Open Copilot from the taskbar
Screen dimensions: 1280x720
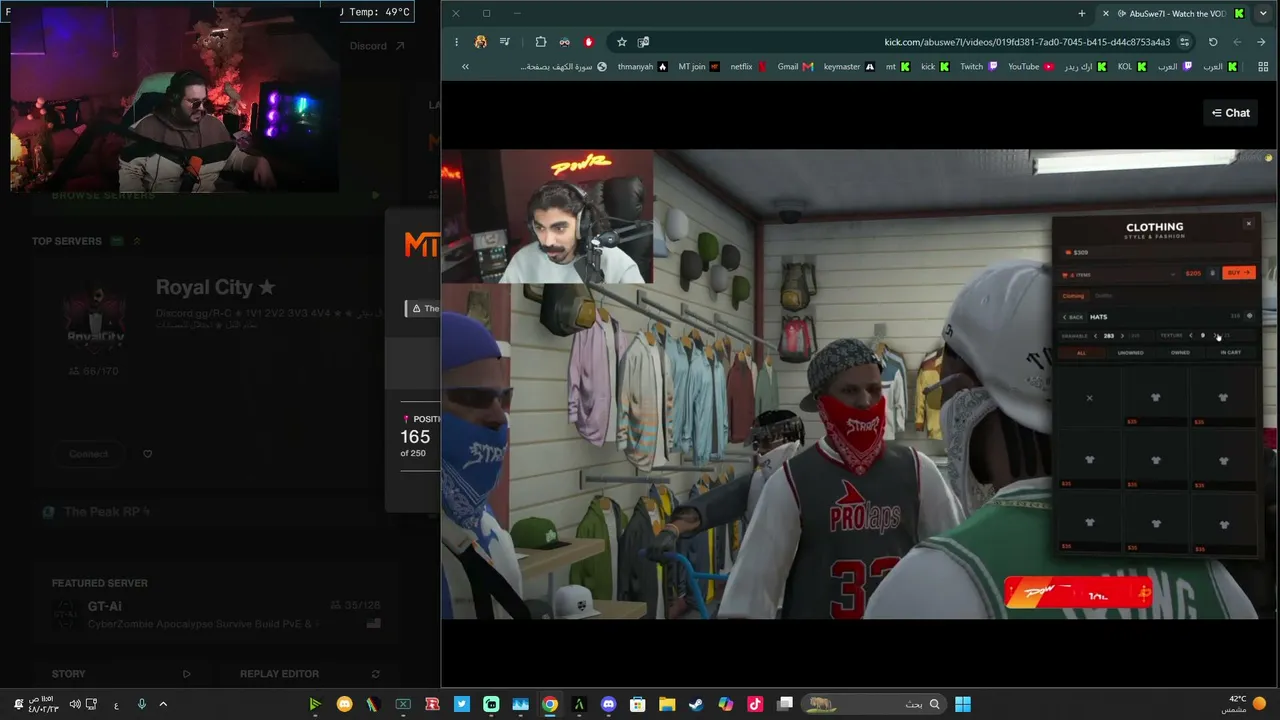click(725, 704)
